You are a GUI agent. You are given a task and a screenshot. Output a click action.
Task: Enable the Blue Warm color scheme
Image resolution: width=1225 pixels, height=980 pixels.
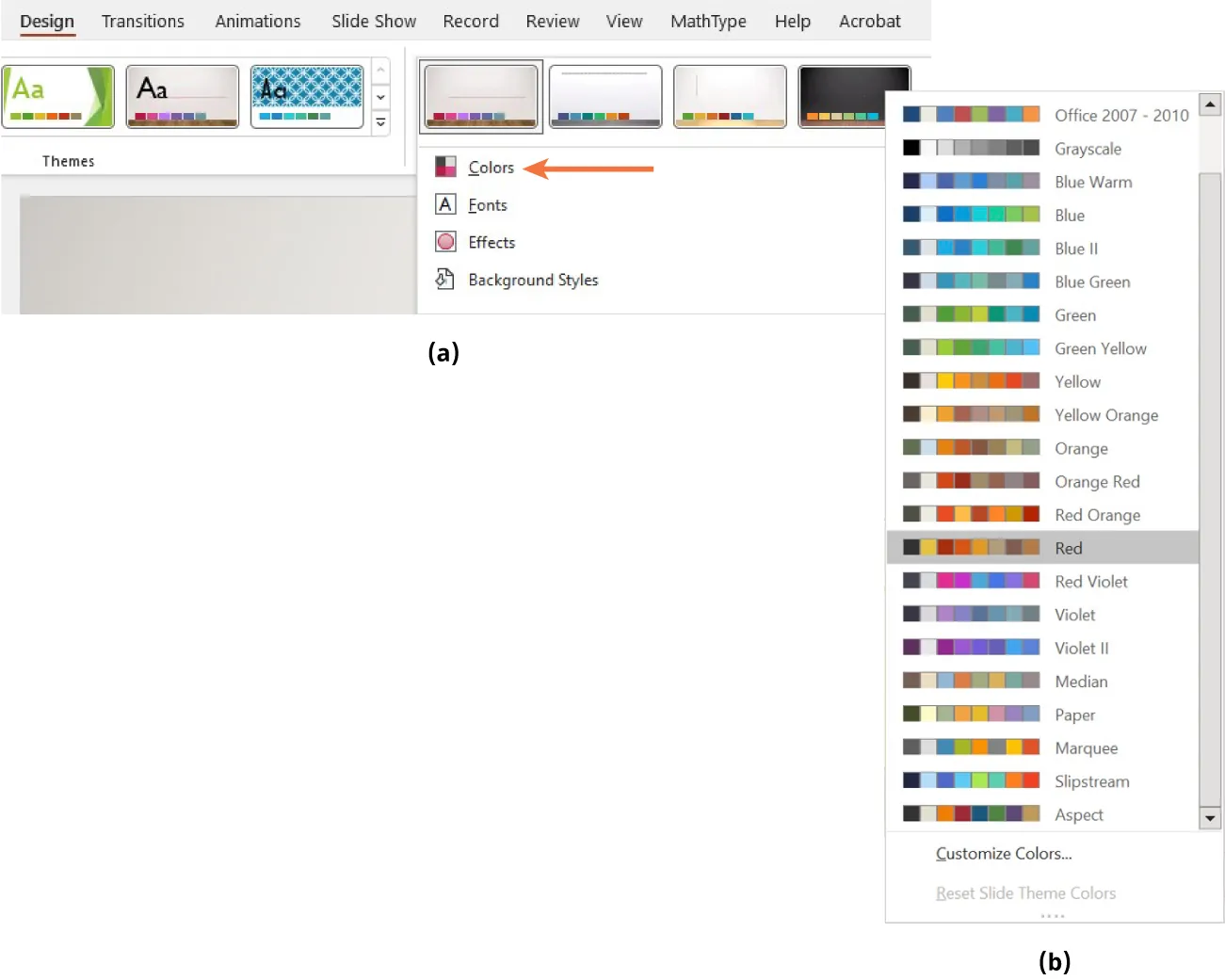point(1092,182)
